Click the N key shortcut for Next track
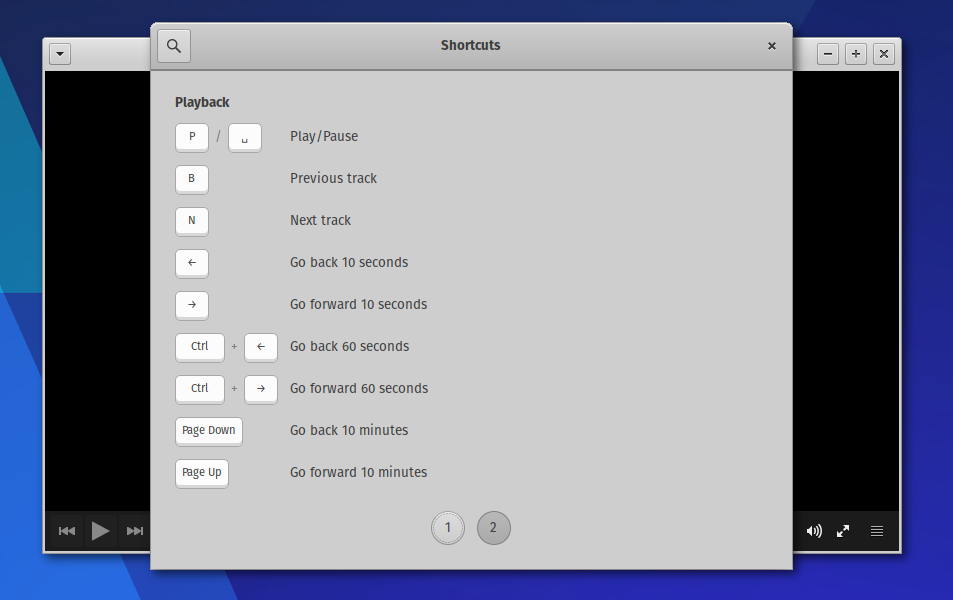Viewport: 953px width, 600px height. [191, 221]
